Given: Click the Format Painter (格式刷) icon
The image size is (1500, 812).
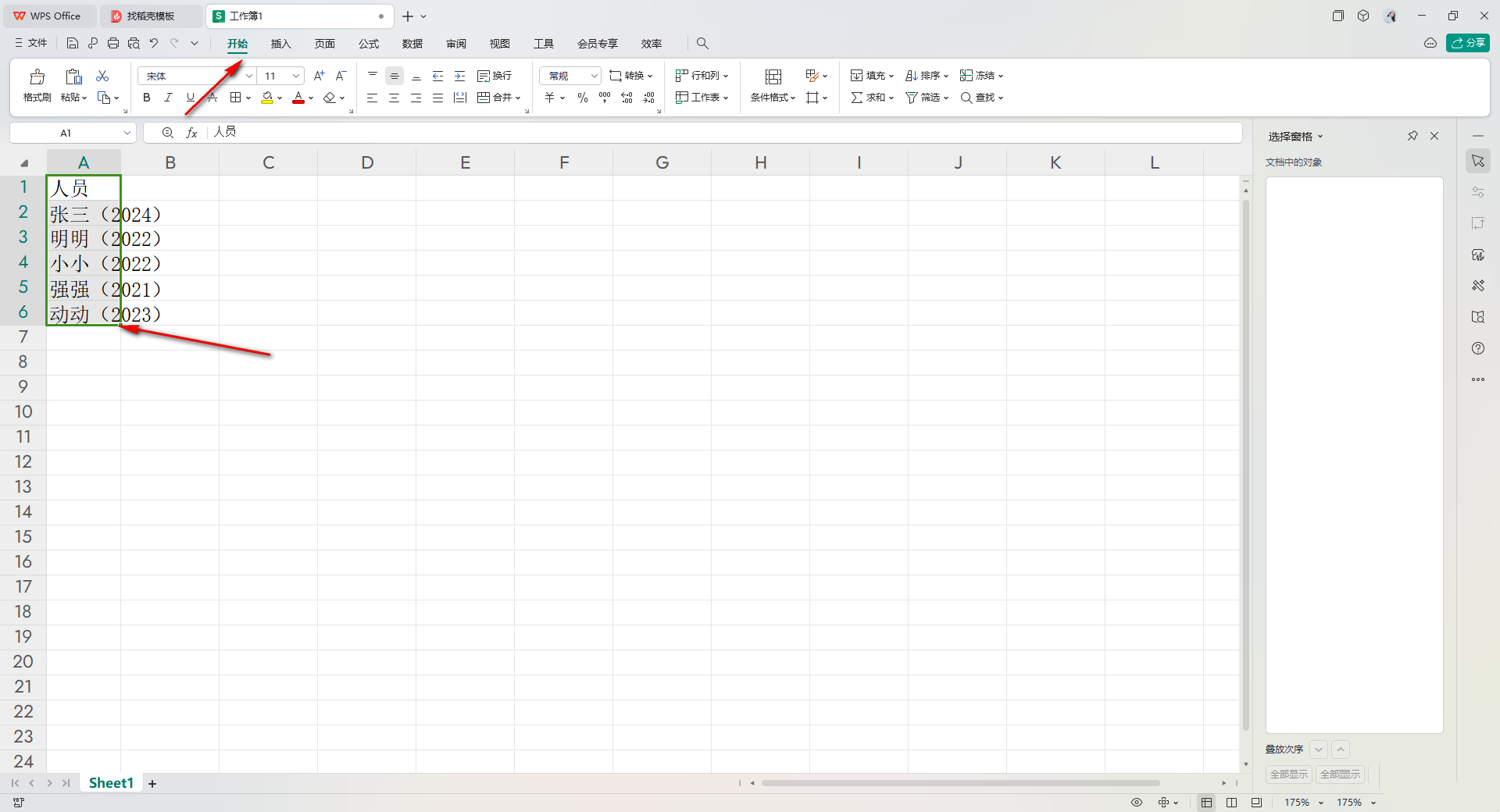Looking at the screenshot, I should click(x=37, y=77).
